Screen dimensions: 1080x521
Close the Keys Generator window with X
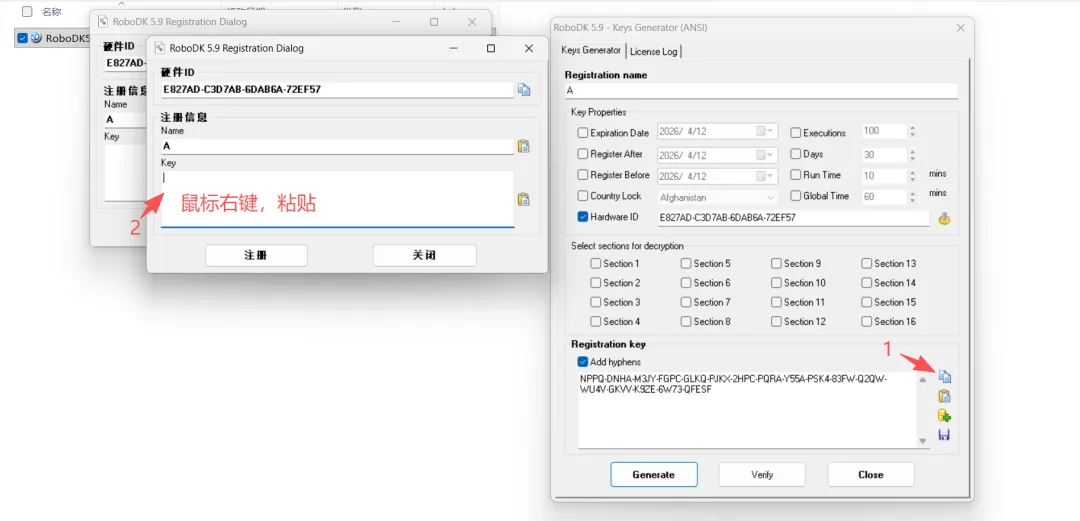(961, 28)
